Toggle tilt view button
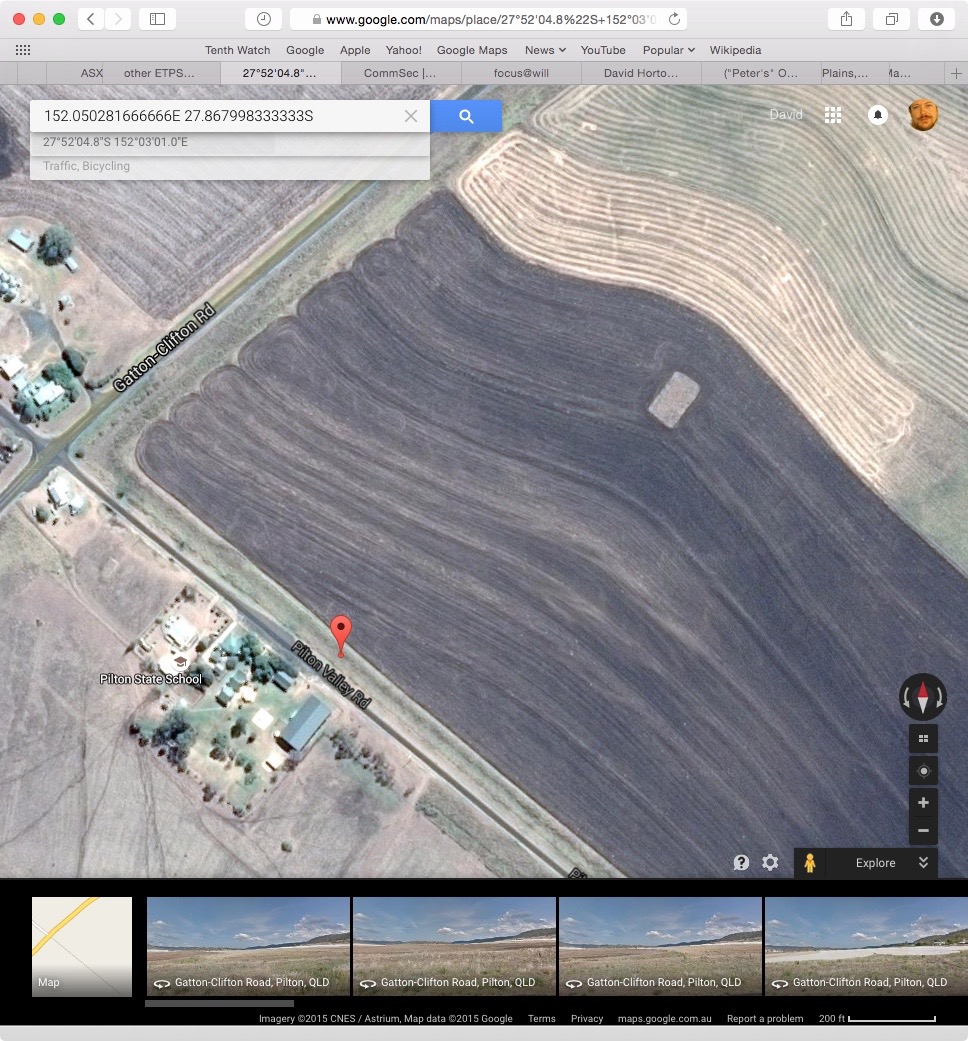 923,739
